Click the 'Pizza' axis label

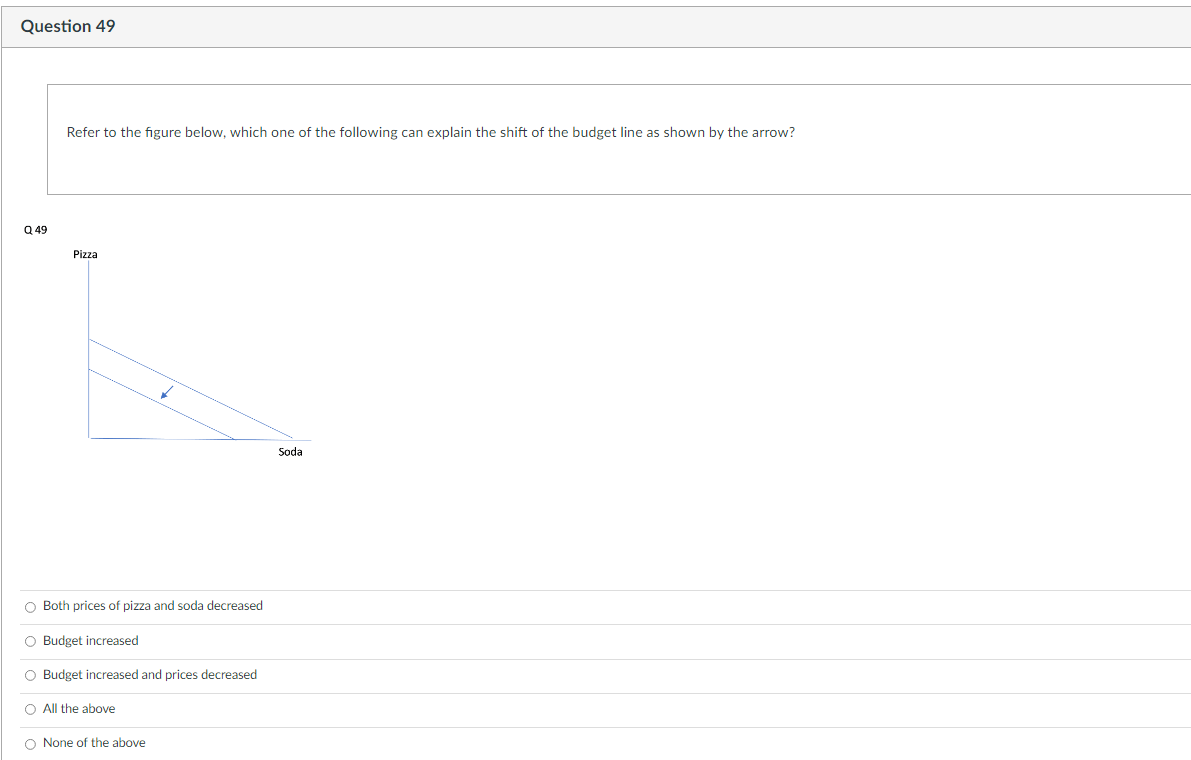click(85, 254)
